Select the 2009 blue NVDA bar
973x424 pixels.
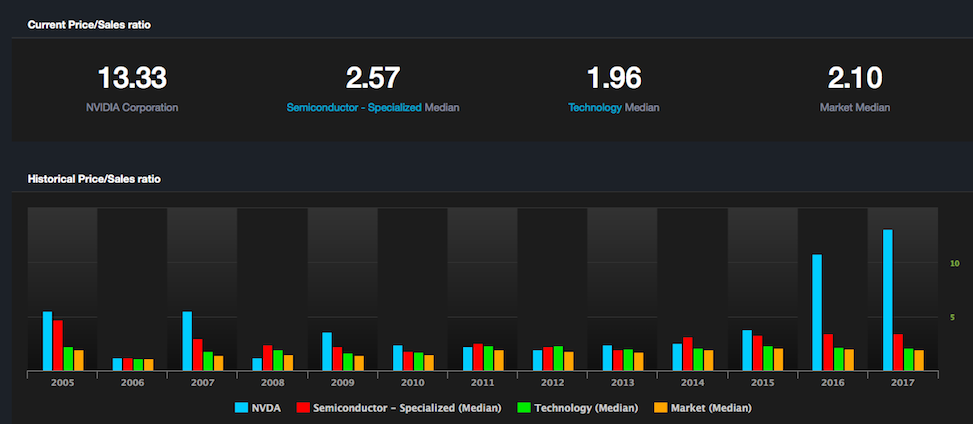coord(327,351)
